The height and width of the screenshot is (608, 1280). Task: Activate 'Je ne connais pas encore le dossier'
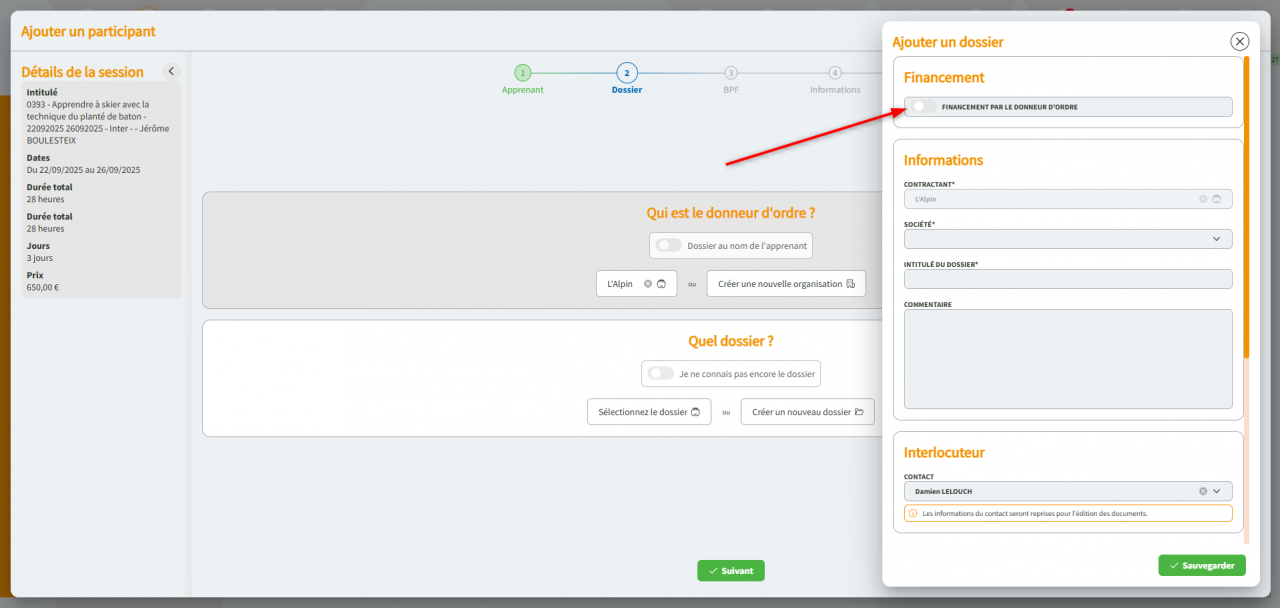[x=659, y=373]
